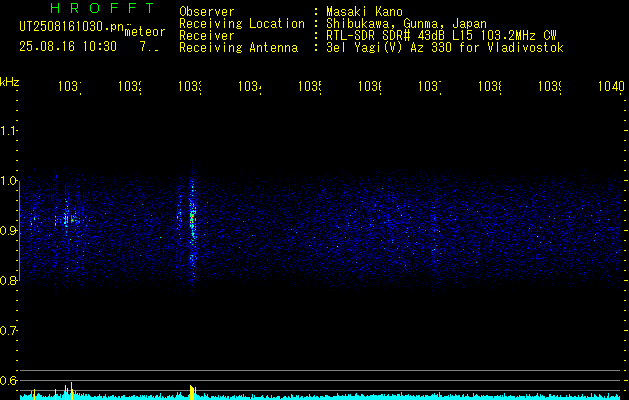
Task: Click the 0.7 frequency axis label
Action: click(8, 331)
